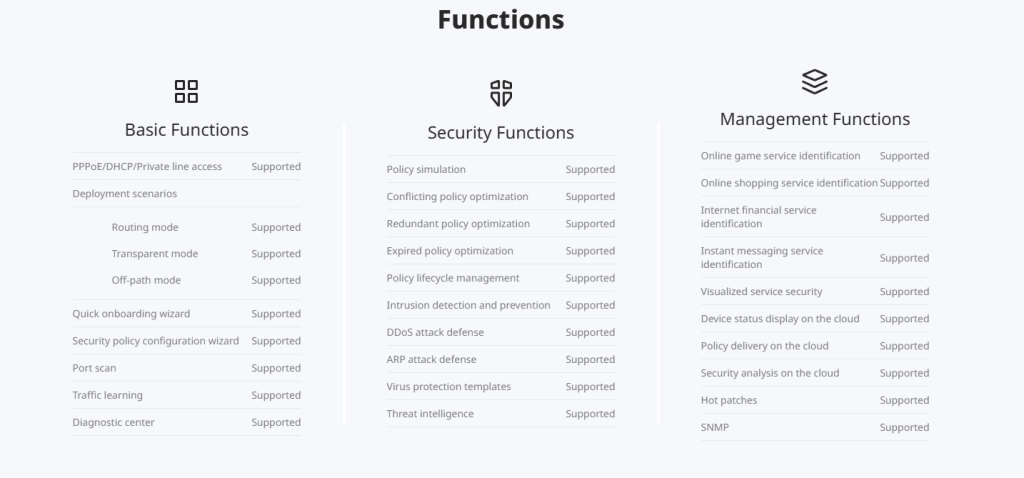Select the Security Functions heading
The height and width of the screenshot is (478, 1024).
(x=501, y=133)
